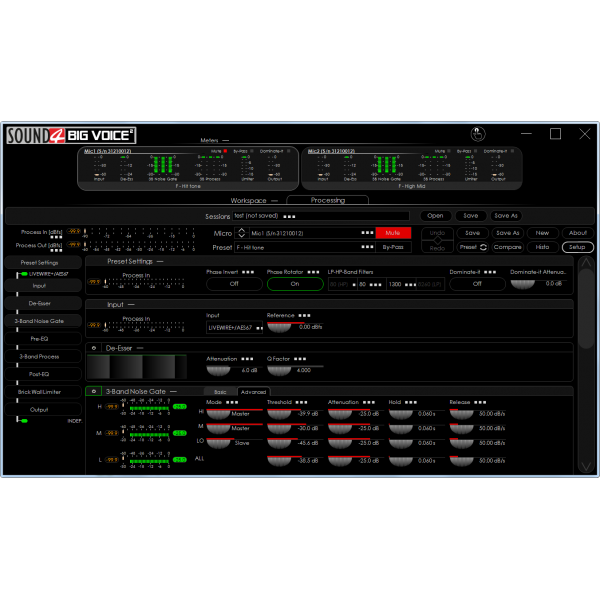The width and height of the screenshot is (600, 600).
Task: Open three-dot menu in Micro field
Action: tap(367, 233)
